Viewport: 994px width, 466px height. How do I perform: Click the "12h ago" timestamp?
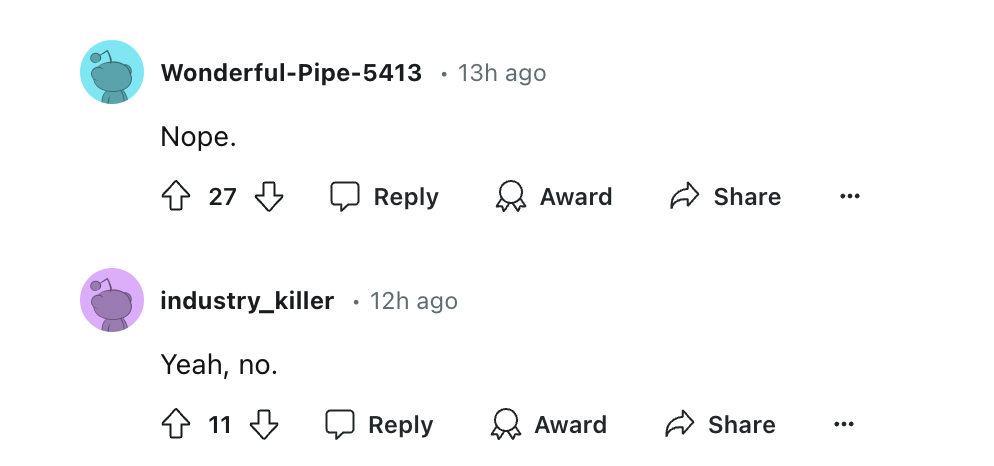[414, 301]
